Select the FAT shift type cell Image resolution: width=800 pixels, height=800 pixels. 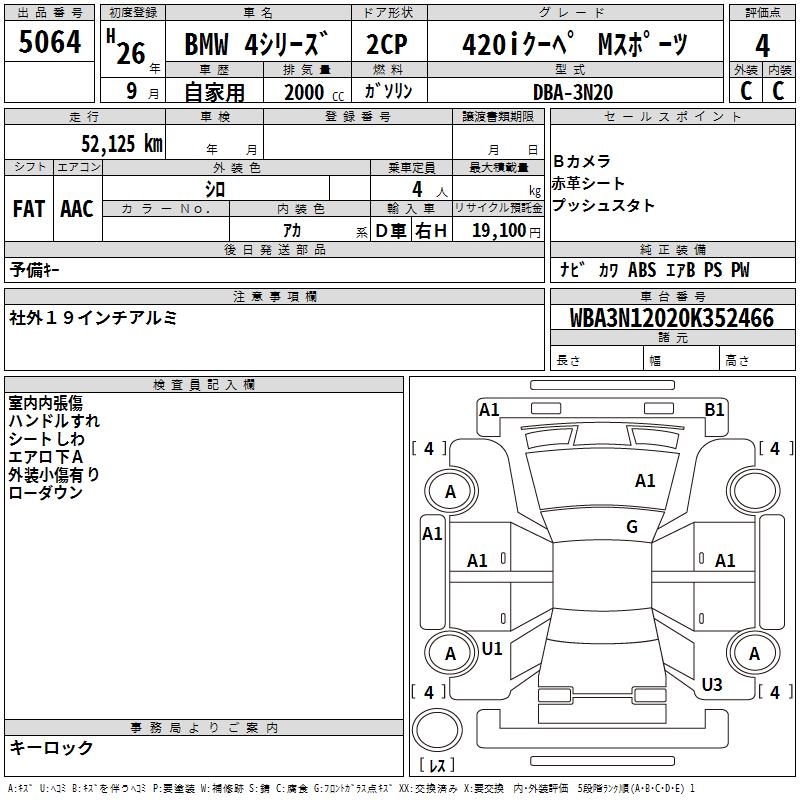[x=28, y=208]
